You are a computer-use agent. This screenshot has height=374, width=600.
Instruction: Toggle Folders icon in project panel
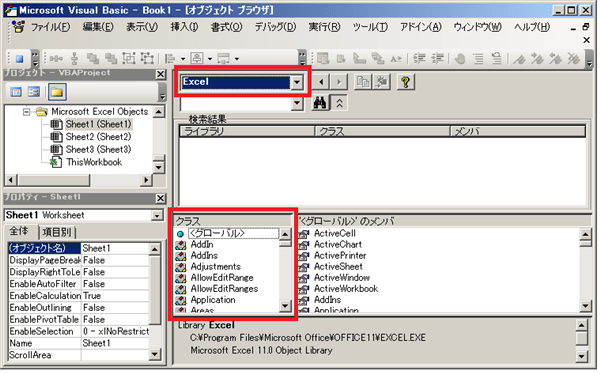click(x=57, y=92)
